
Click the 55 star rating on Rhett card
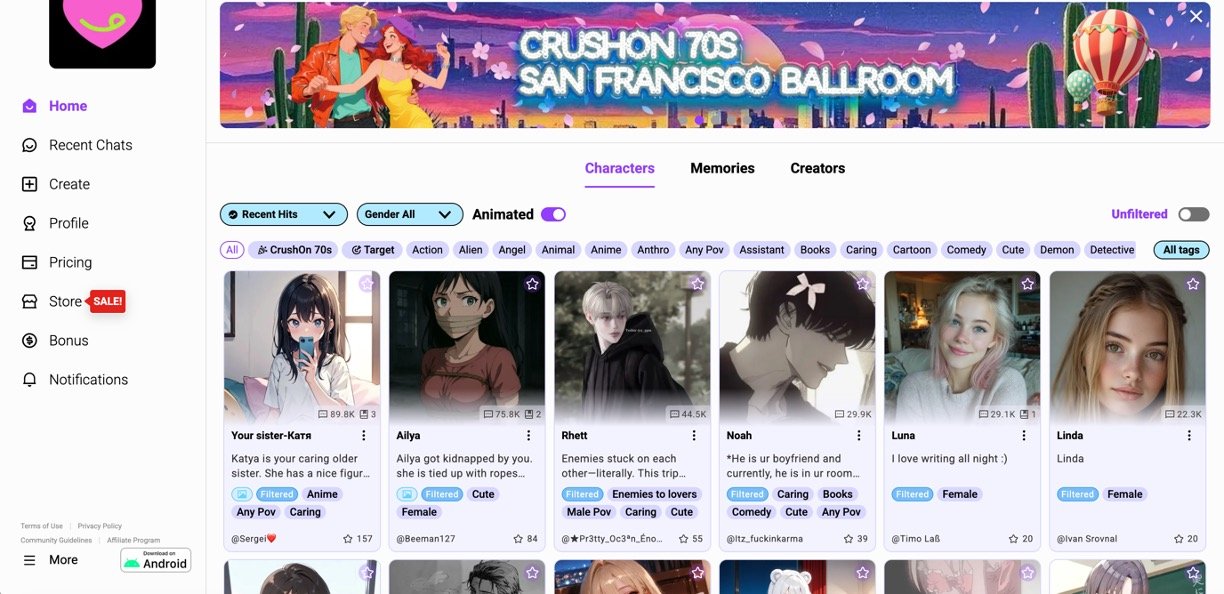point(690,539)
